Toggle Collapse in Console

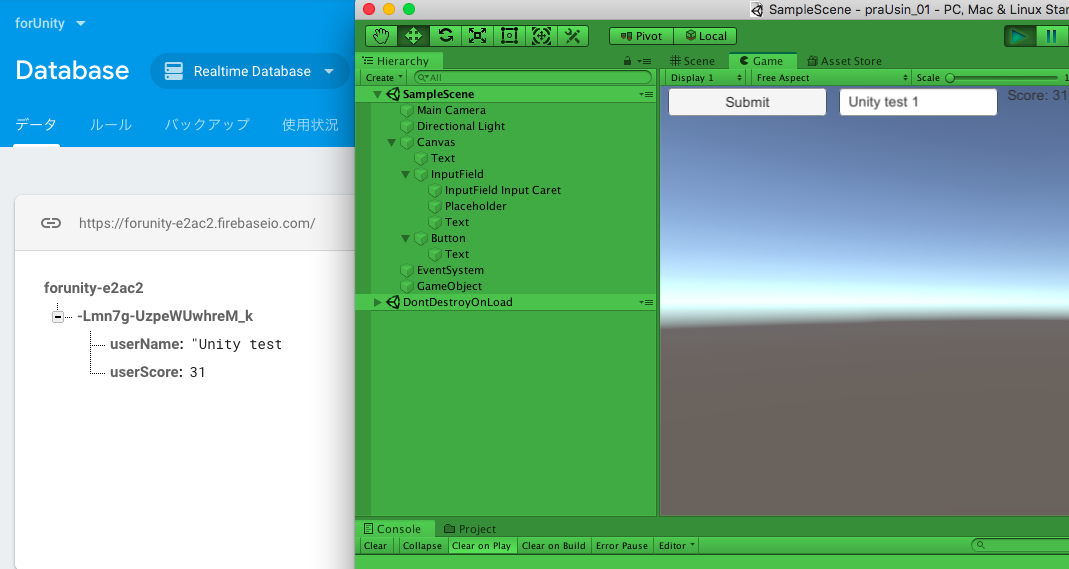(422, 546)
